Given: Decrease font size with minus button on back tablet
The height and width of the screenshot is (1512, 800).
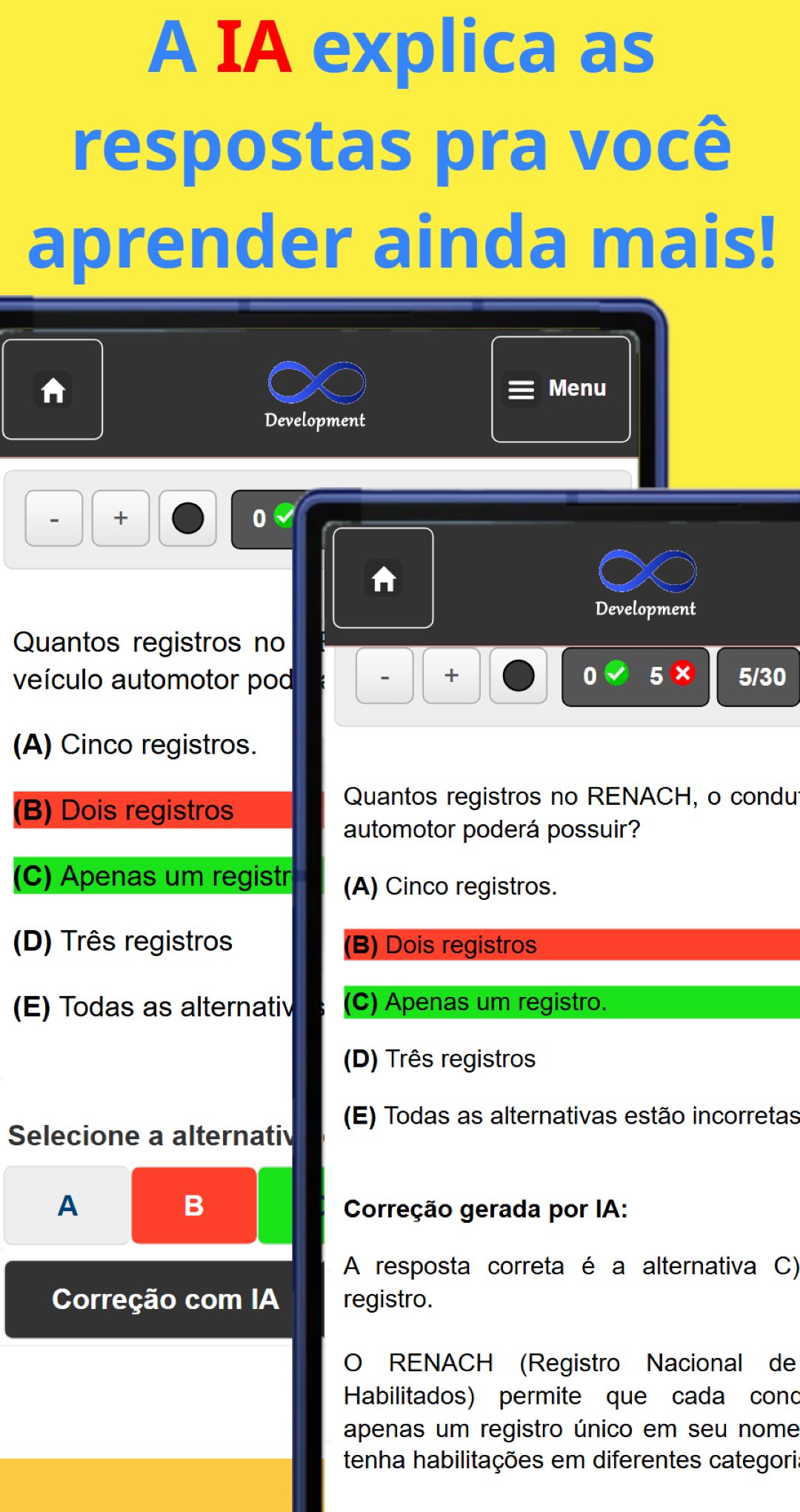Looking at the screenshot, I should click(x=54, y=519).
